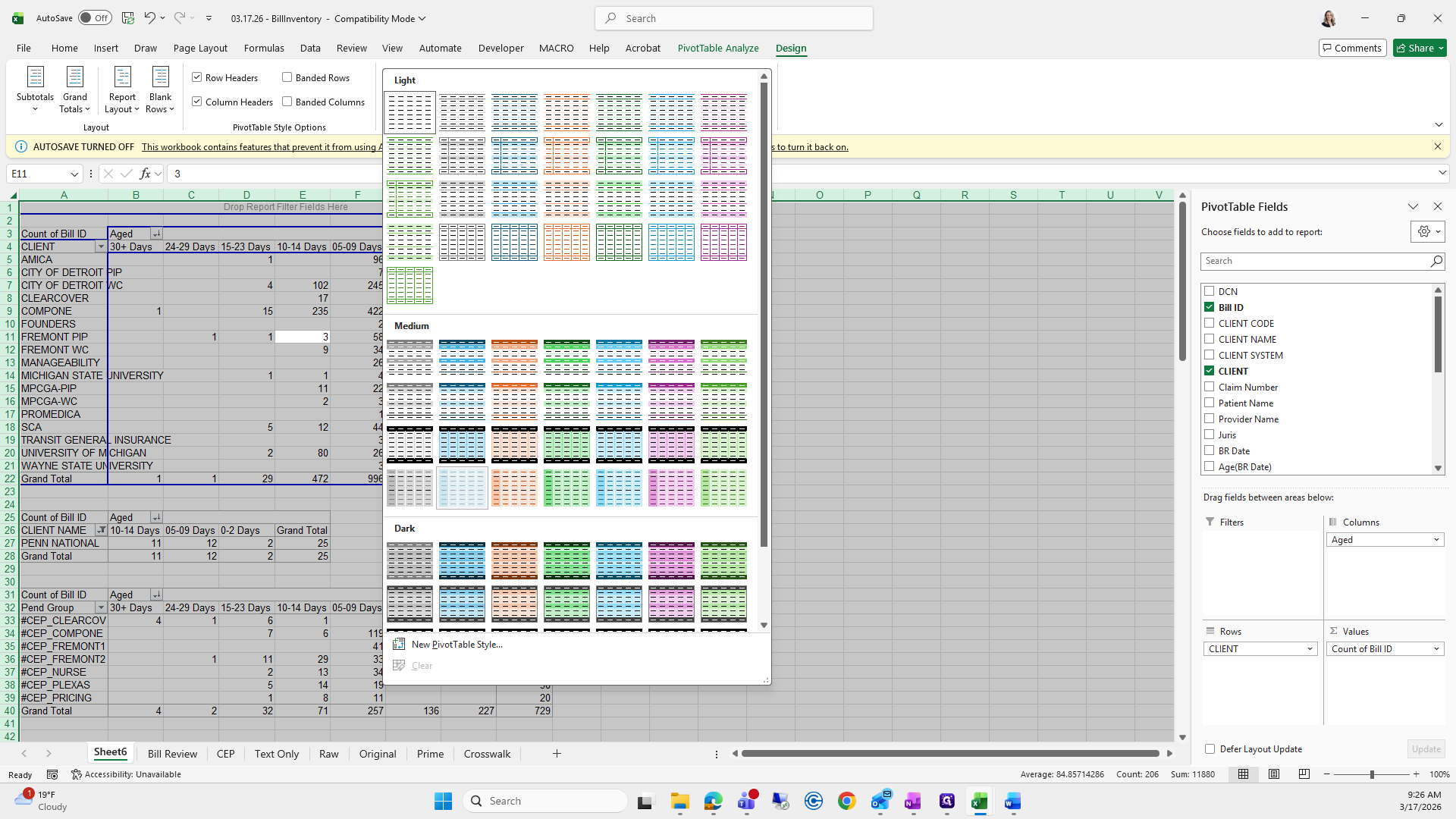The height and width of the screenshot is (819, 1456).
Task: Switch to Page Break Preview view
Action: click(1304, 774)
